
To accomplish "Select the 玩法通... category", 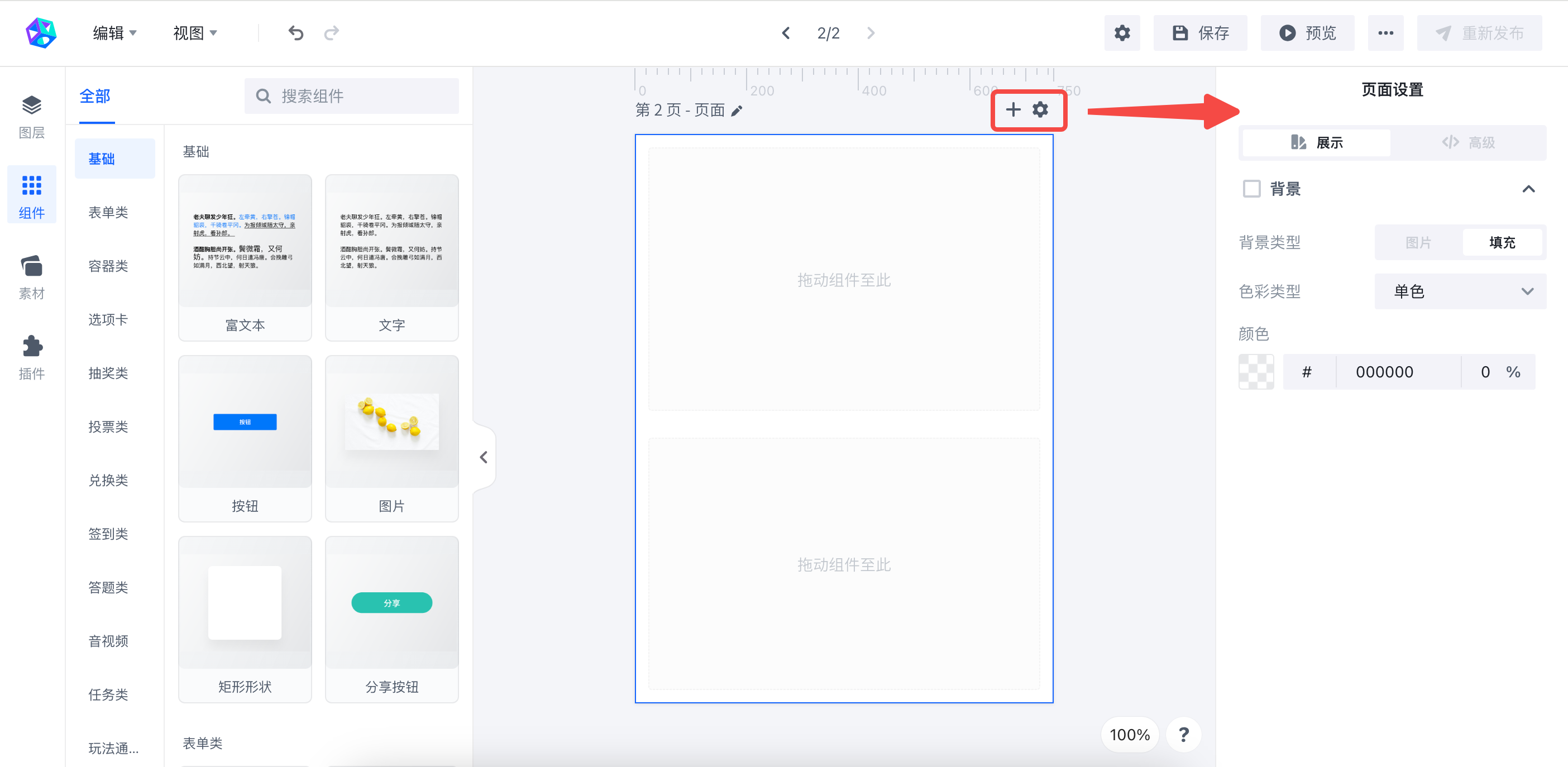I will (114, 748).
